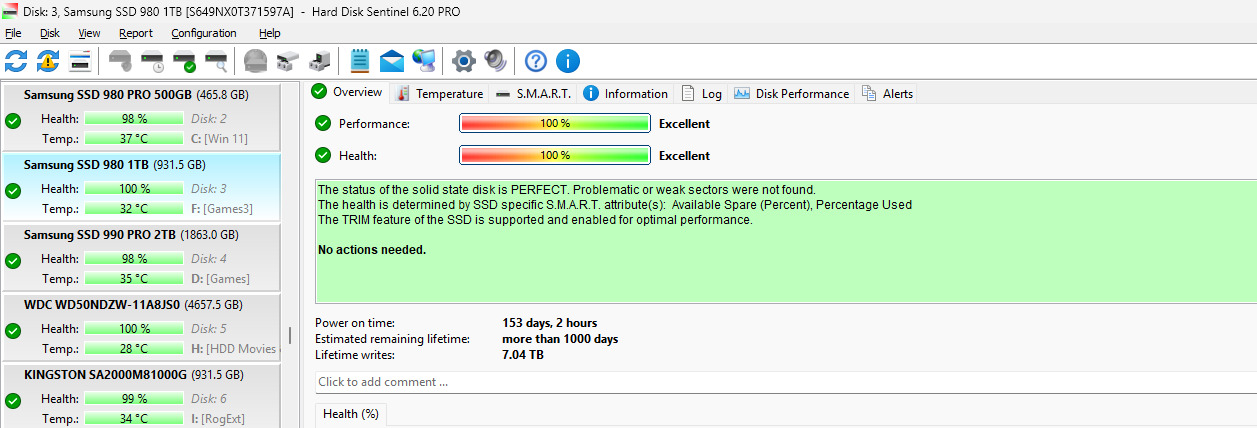Click the 99 % health bar of KINGSTON disk
The width and height of the screenshot is (1257, 428).
pos(134,399)
